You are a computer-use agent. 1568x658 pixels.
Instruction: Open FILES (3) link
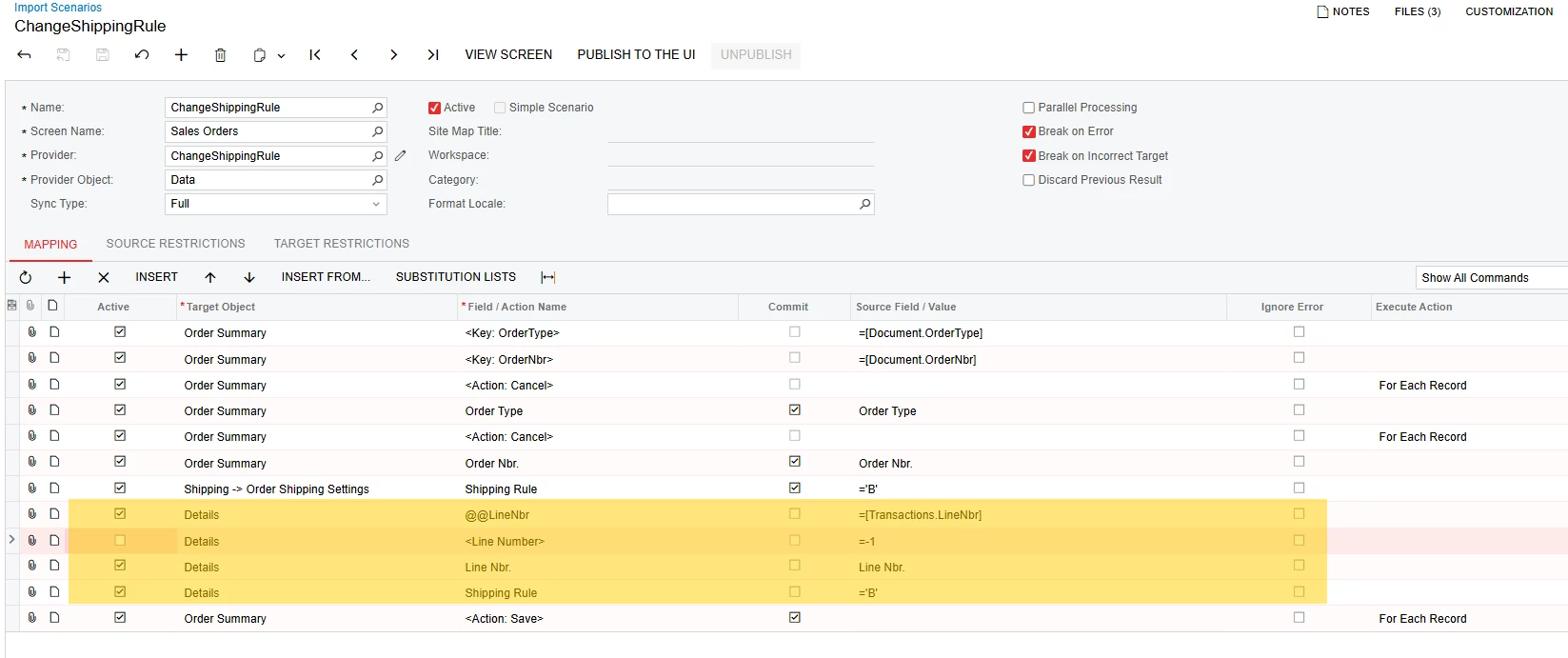coord(1418,11)
